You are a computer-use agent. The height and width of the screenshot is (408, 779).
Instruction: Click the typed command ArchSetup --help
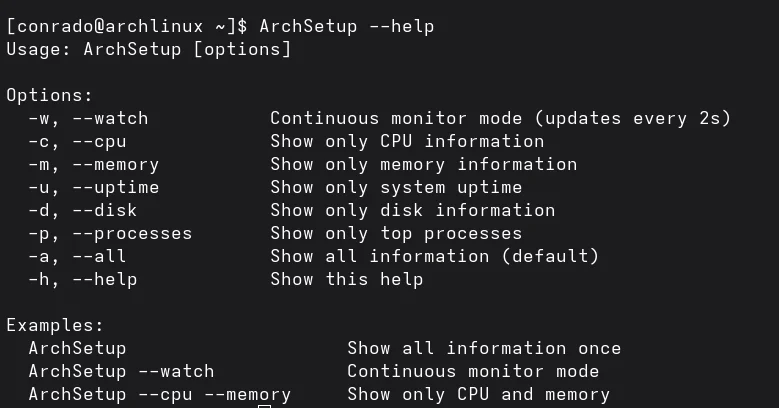[346, 26]
